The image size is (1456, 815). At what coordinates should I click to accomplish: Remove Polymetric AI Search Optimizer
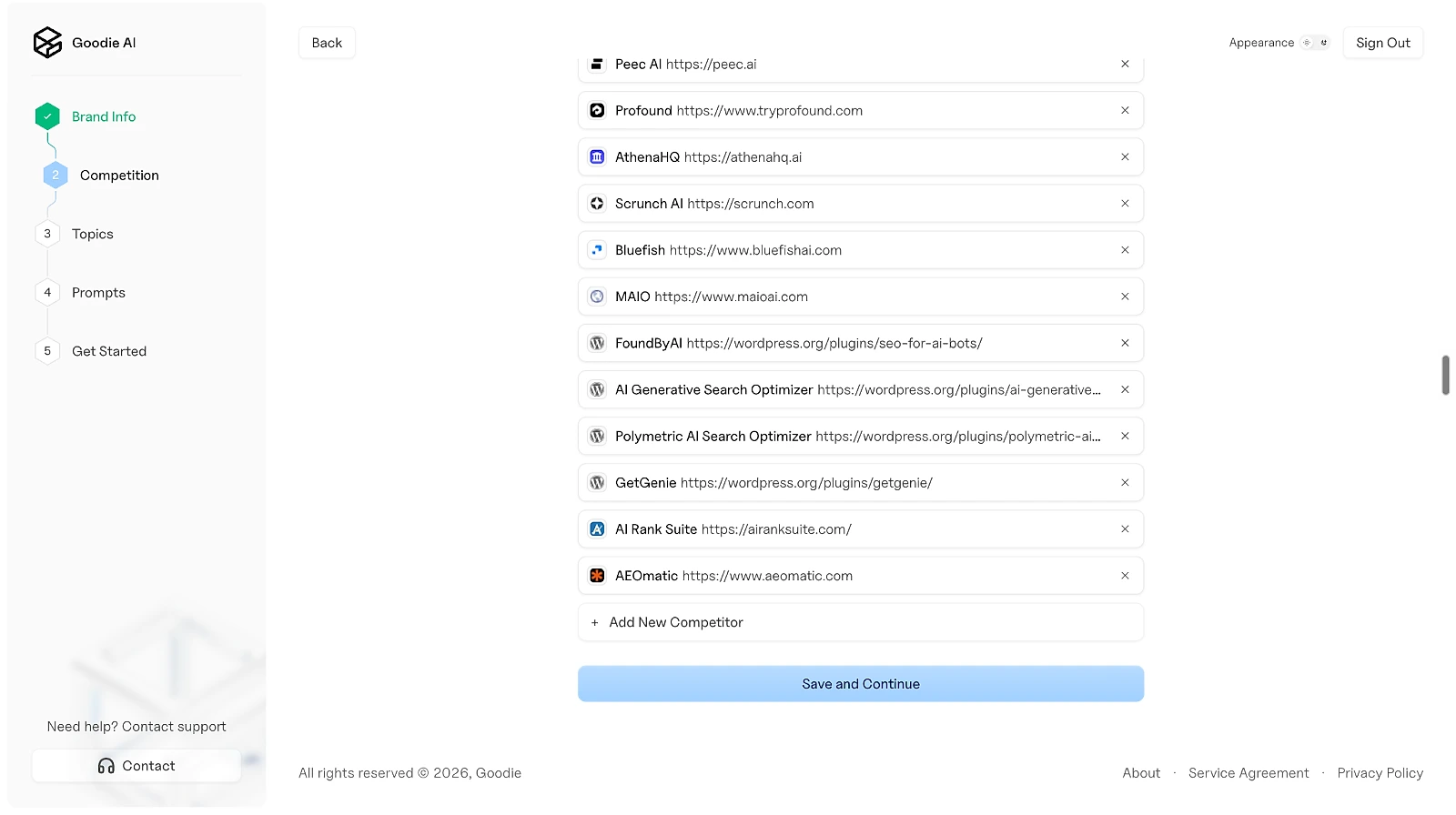[x=1125, y=436]
